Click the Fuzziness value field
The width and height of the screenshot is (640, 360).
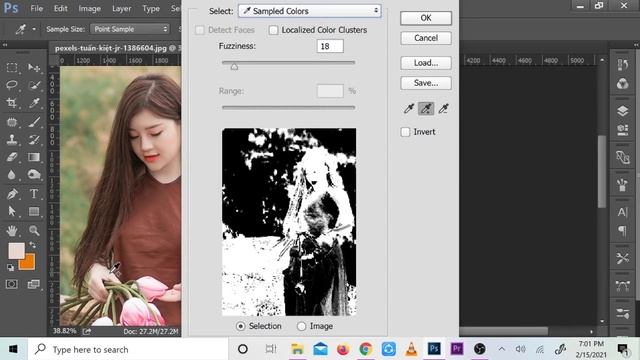tap(330, 46)
